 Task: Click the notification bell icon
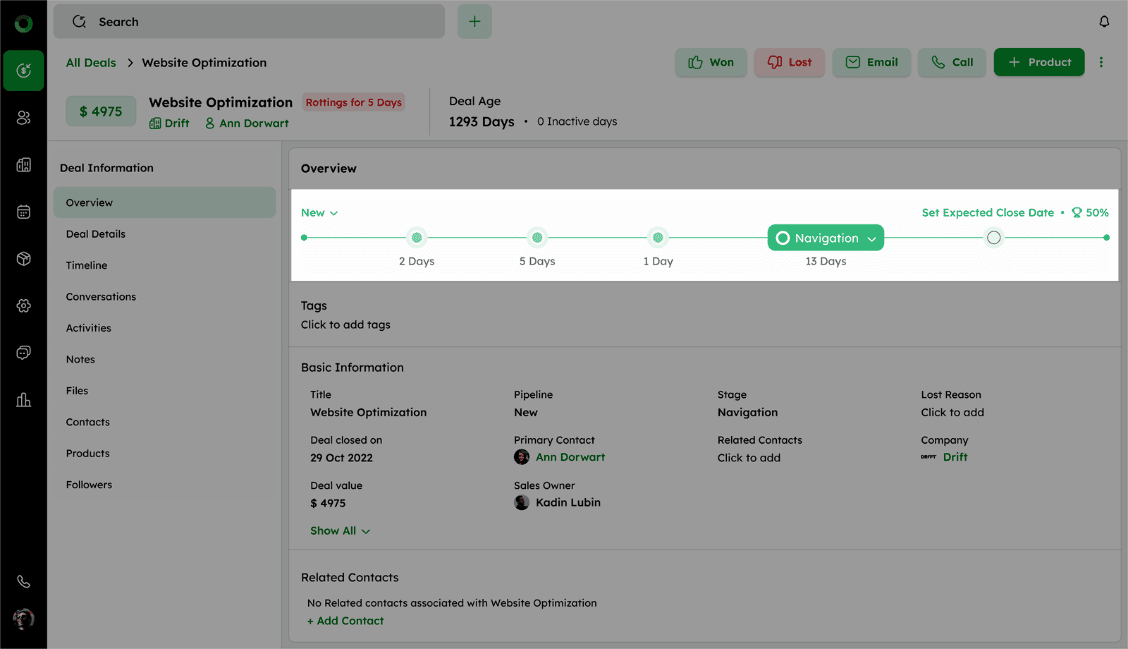tap(1104, 22)
